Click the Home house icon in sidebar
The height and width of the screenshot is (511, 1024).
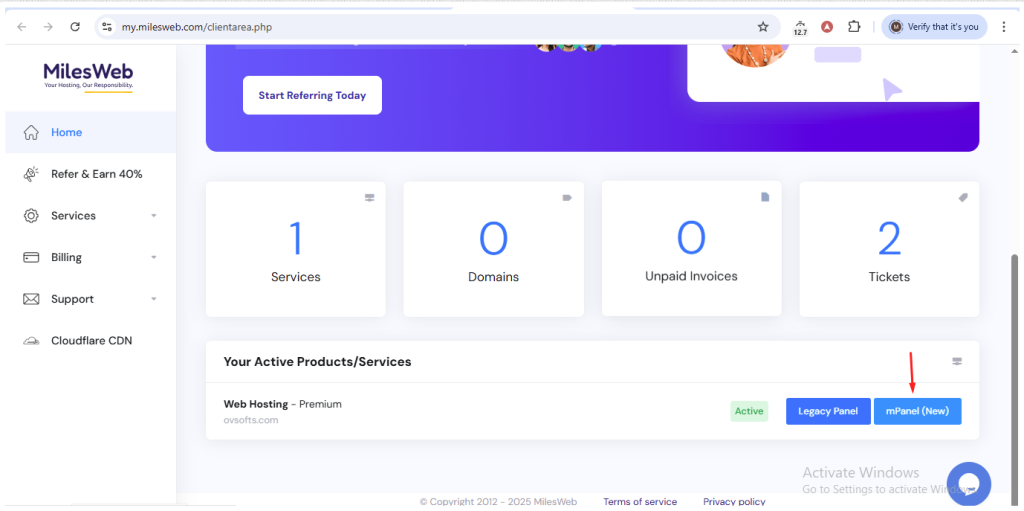[x=31, y=132]
